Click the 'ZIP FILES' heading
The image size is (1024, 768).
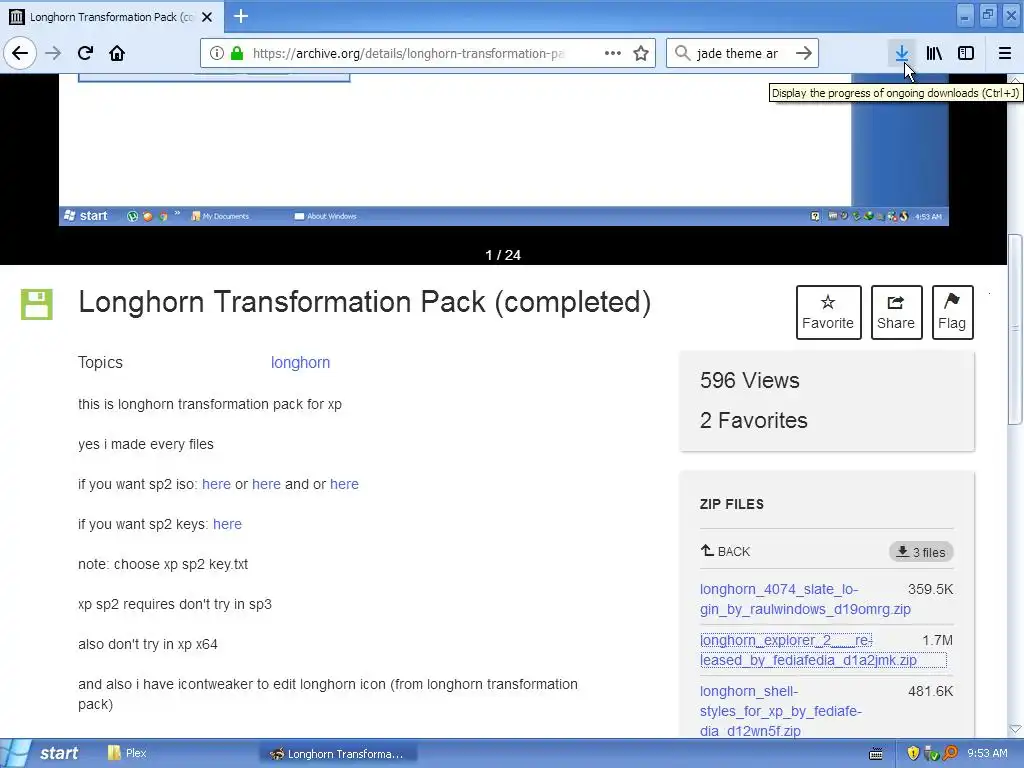click(x=731, y=504)
